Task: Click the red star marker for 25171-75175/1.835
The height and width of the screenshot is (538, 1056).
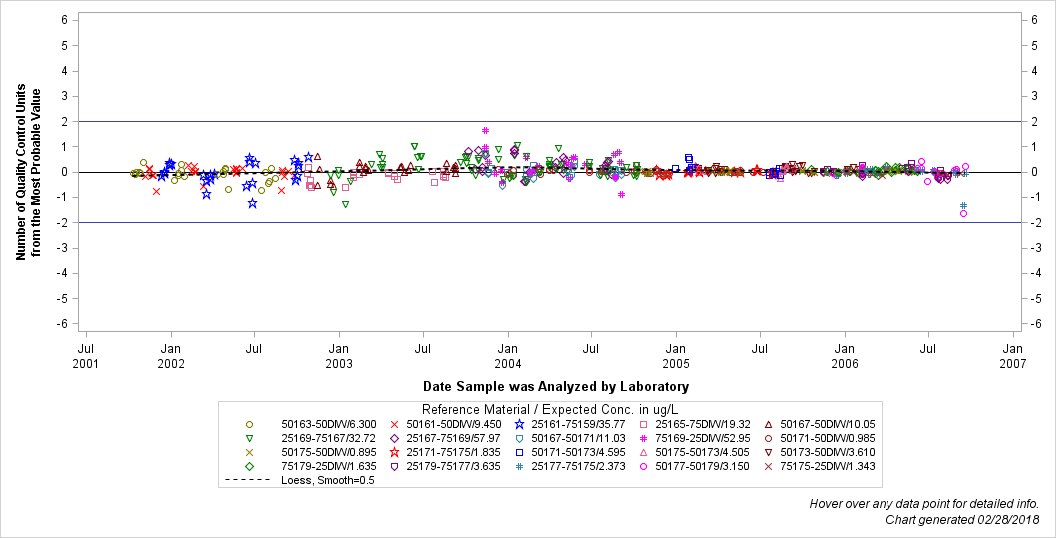Action: pos(394,452)
